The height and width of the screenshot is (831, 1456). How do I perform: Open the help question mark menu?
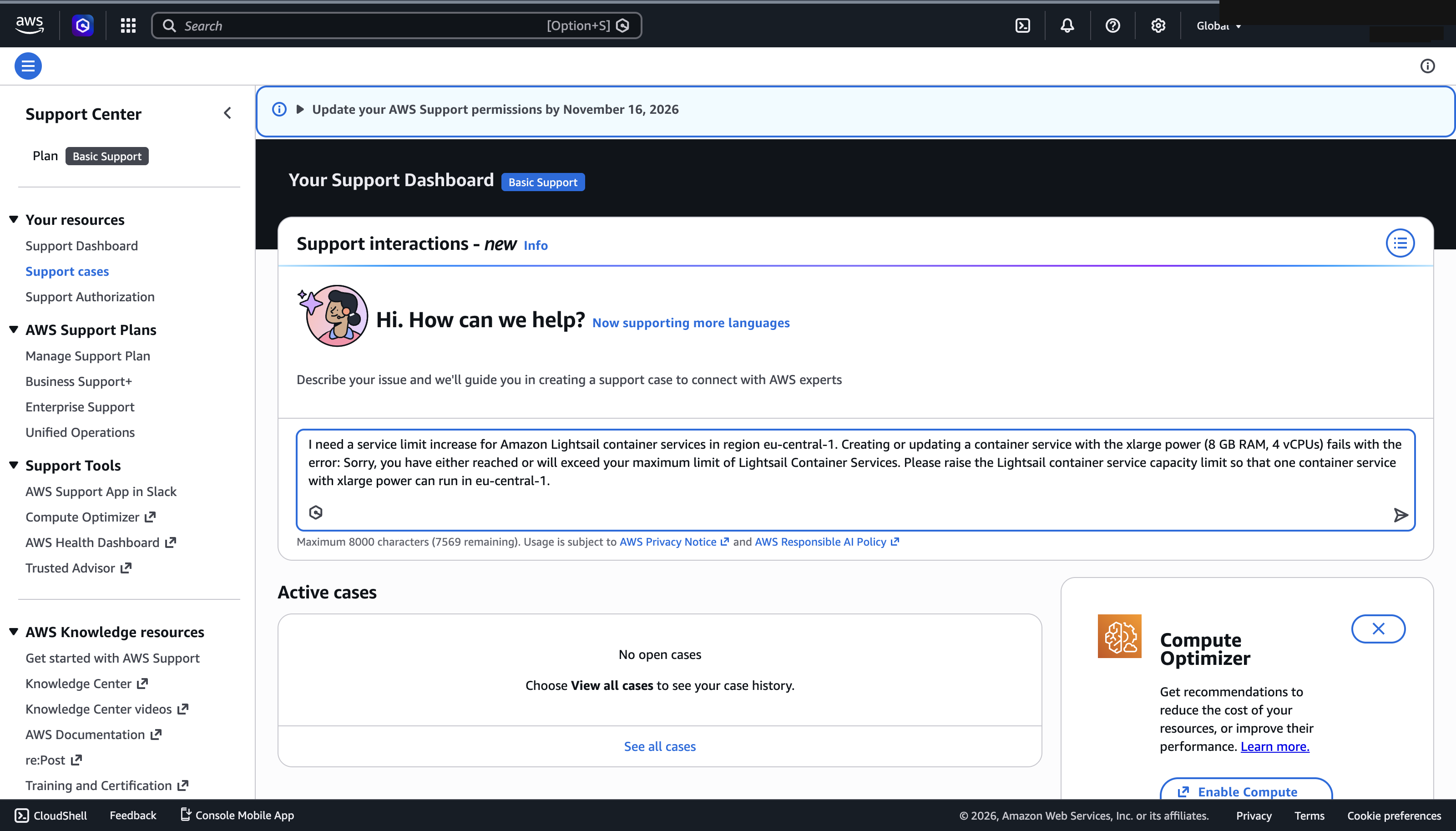pos(1112,25)
